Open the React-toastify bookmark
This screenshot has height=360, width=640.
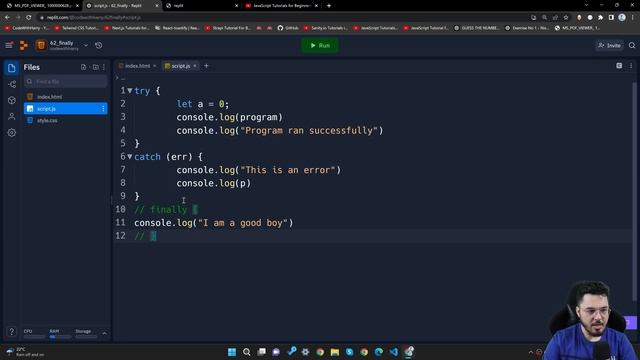177,28
